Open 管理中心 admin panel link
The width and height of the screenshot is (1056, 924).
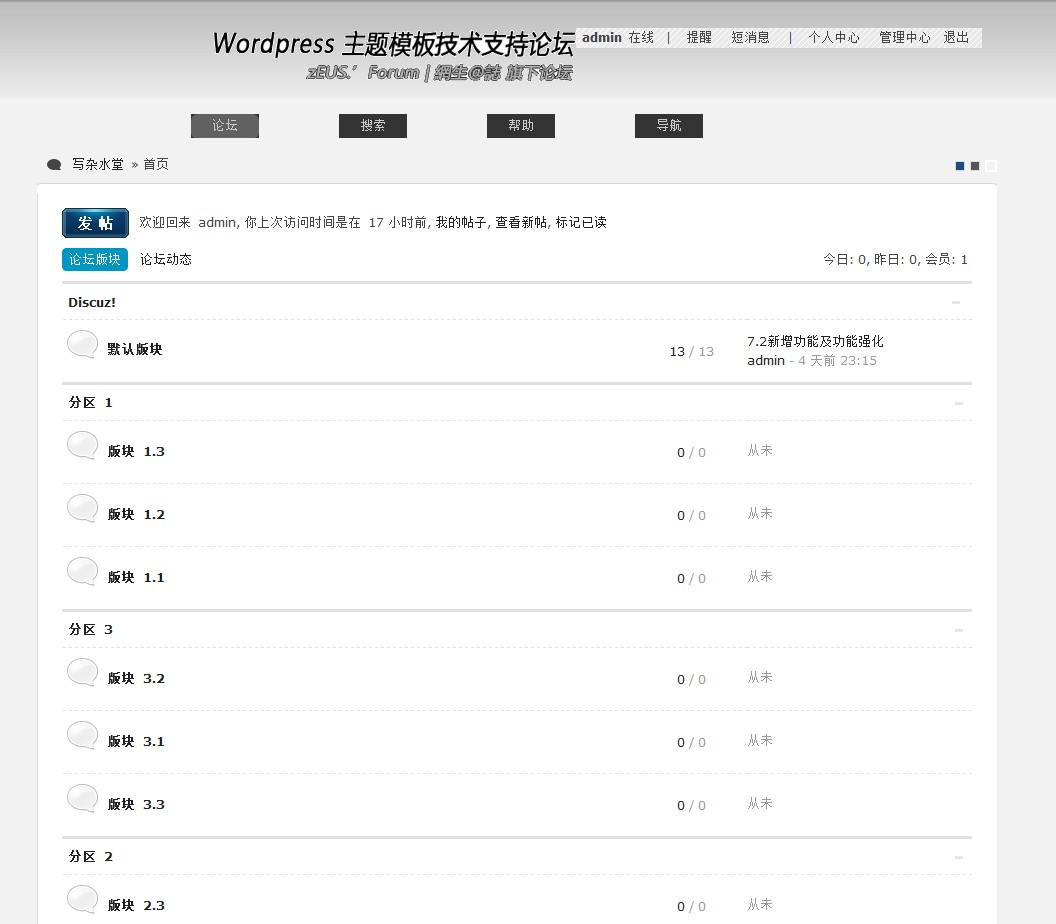click(904, 38)
